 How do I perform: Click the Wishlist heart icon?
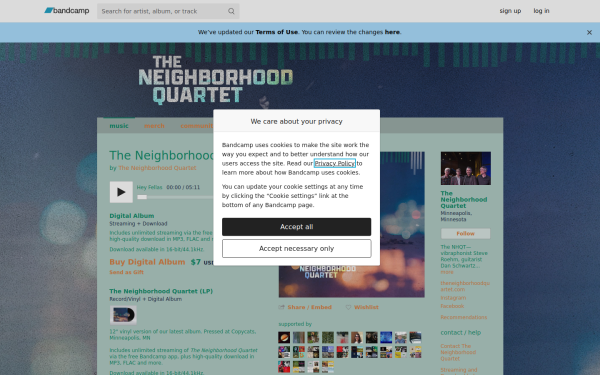[348, 307]
